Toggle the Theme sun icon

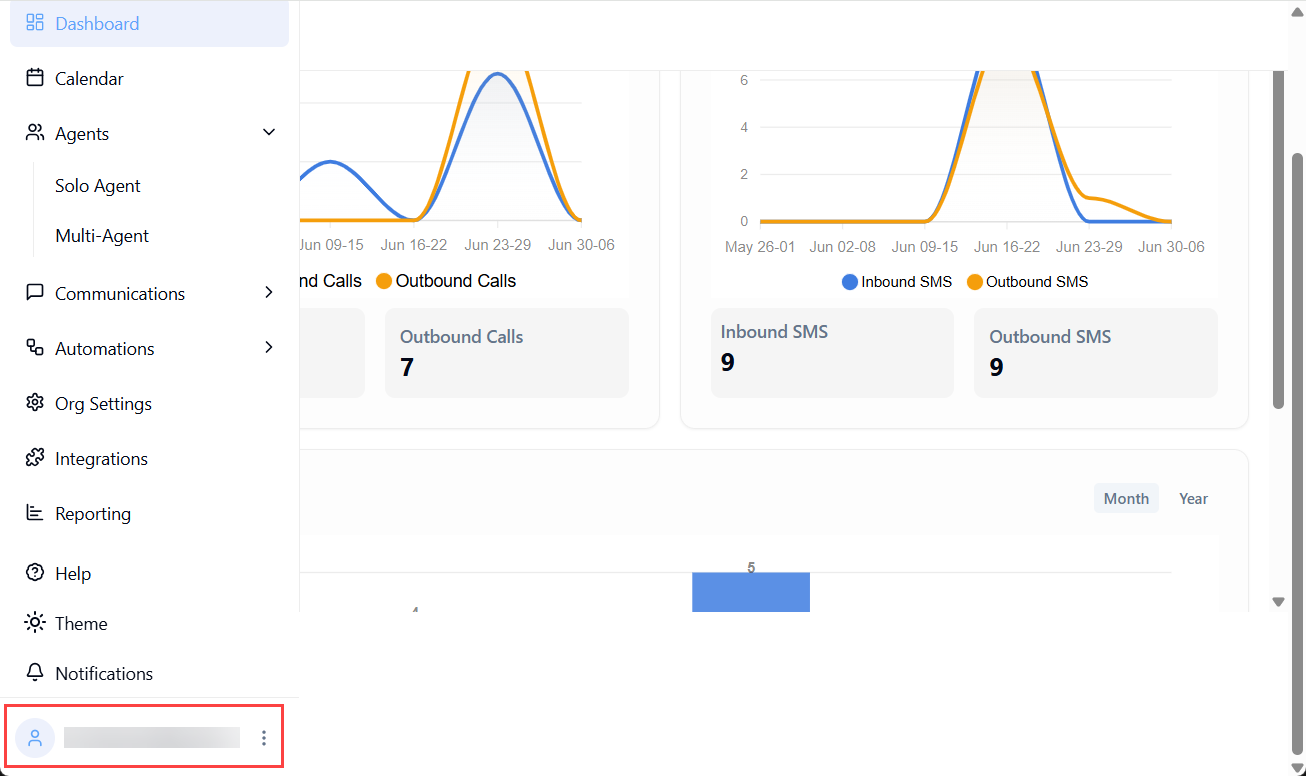coord(35,623)
